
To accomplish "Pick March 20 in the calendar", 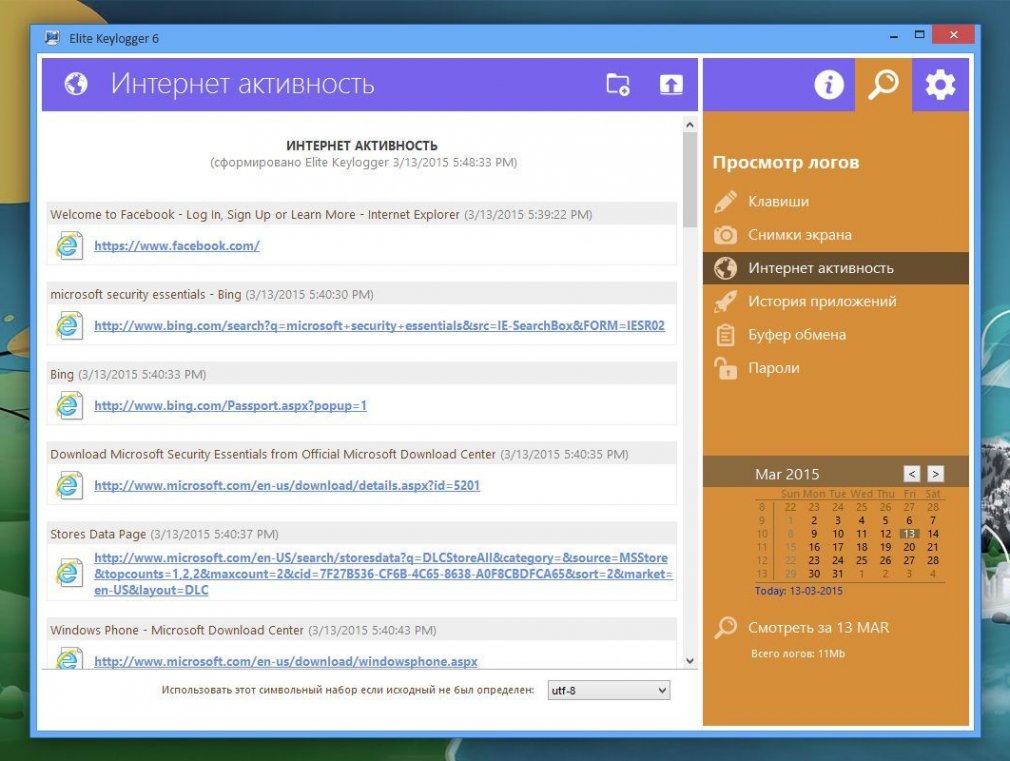I will pyautogui.click(x=909, y=547).
